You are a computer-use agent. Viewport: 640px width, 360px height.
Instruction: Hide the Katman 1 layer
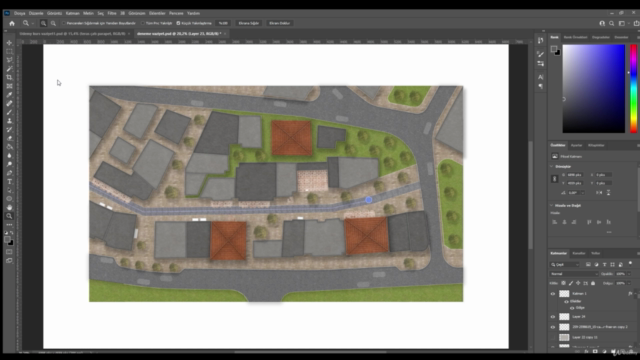click(553, 294)
